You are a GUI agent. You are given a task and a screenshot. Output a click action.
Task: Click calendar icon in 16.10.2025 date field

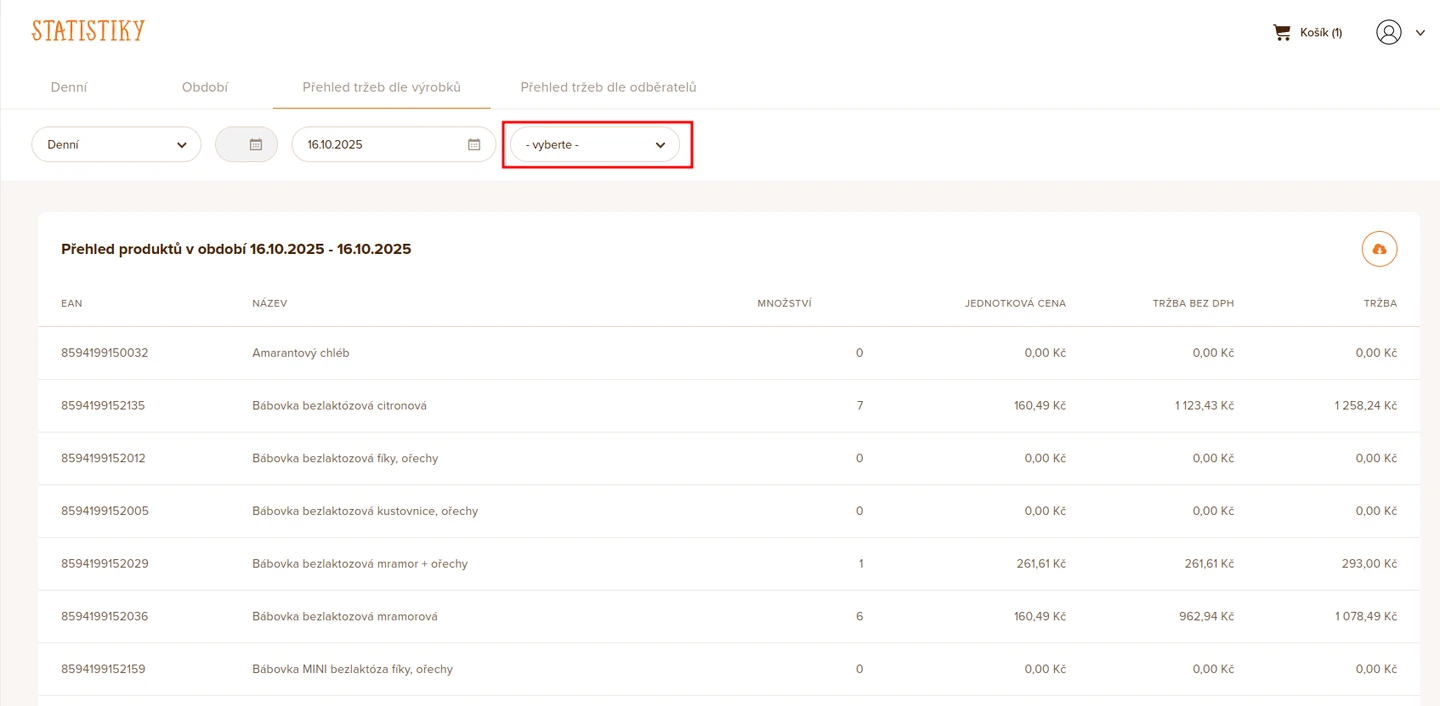(474, 145)
